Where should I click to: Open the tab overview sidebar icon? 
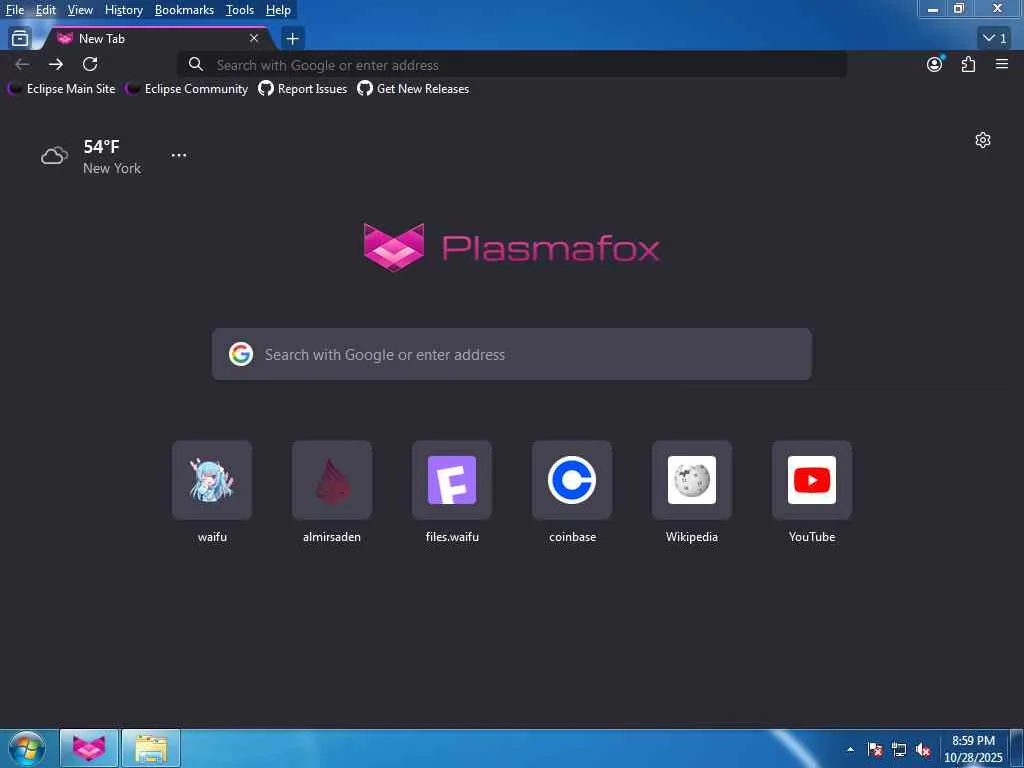point(20,39)
